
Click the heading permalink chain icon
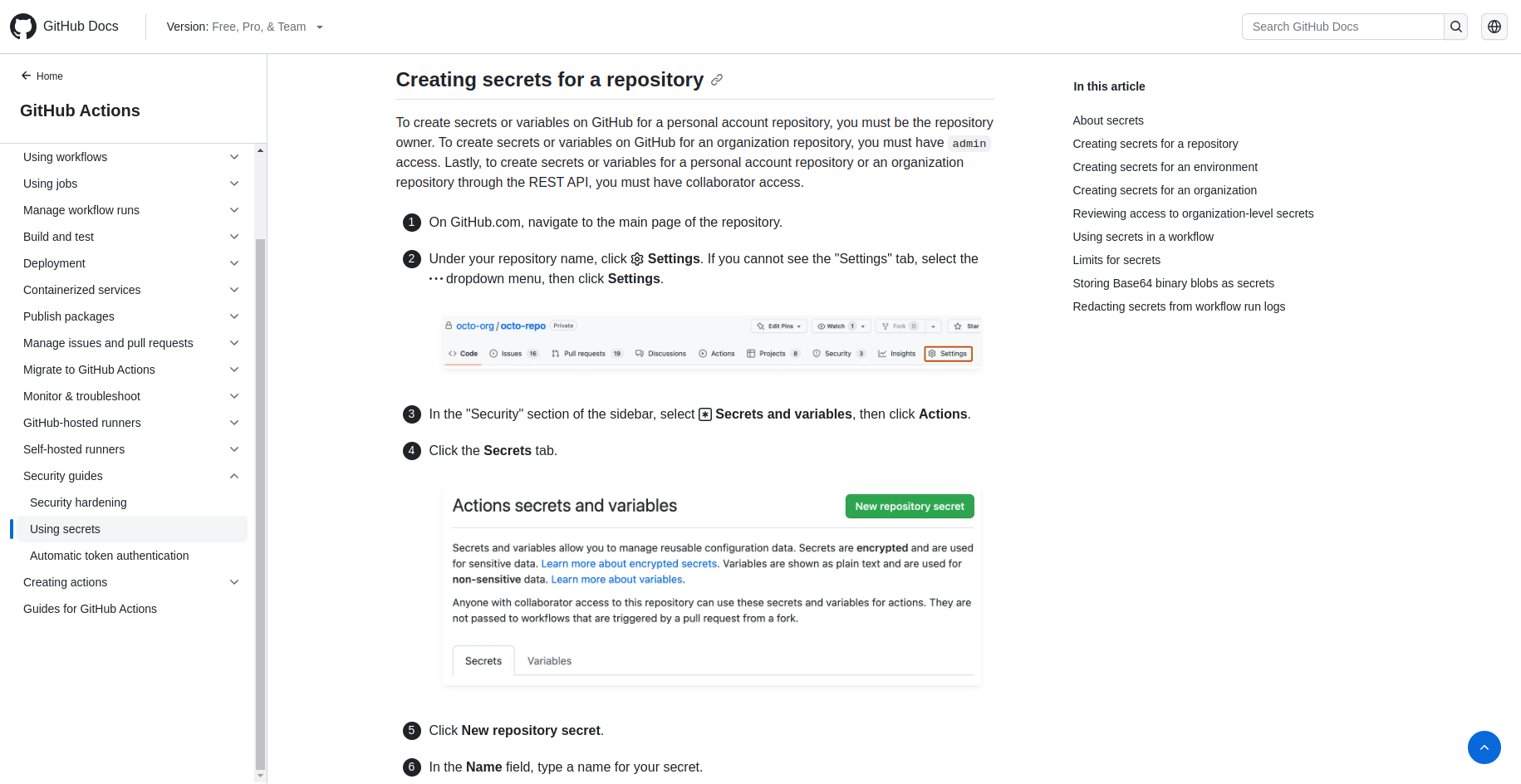(x=717, y=80)
